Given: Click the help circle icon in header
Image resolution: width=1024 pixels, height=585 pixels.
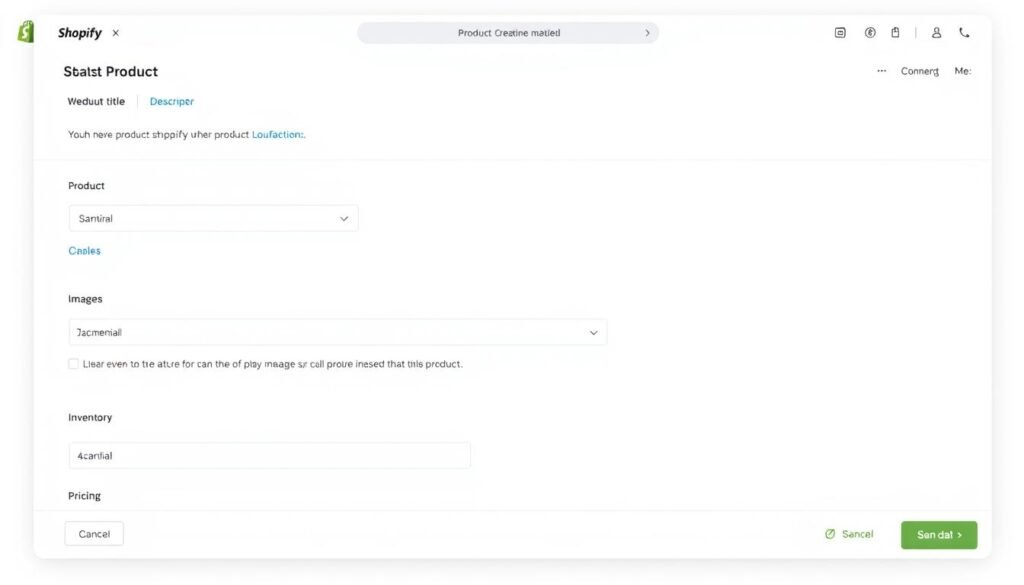Looking at the screenshot, I should (x=868, y=31).
